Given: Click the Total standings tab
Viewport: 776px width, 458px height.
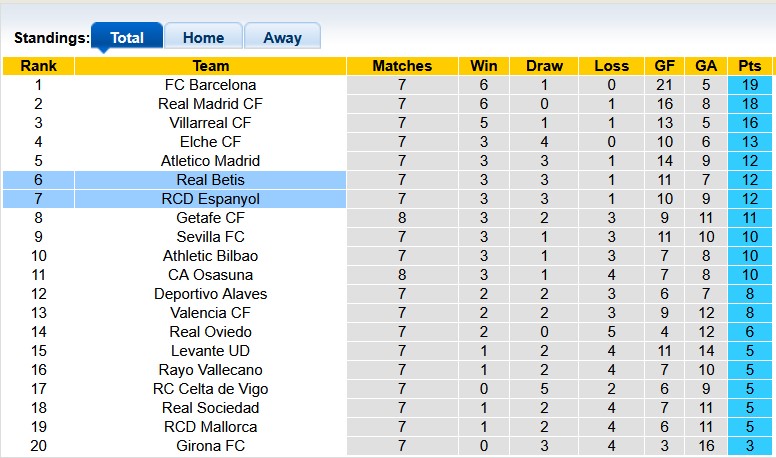Looking at the screenshot, I should (127, 38).
